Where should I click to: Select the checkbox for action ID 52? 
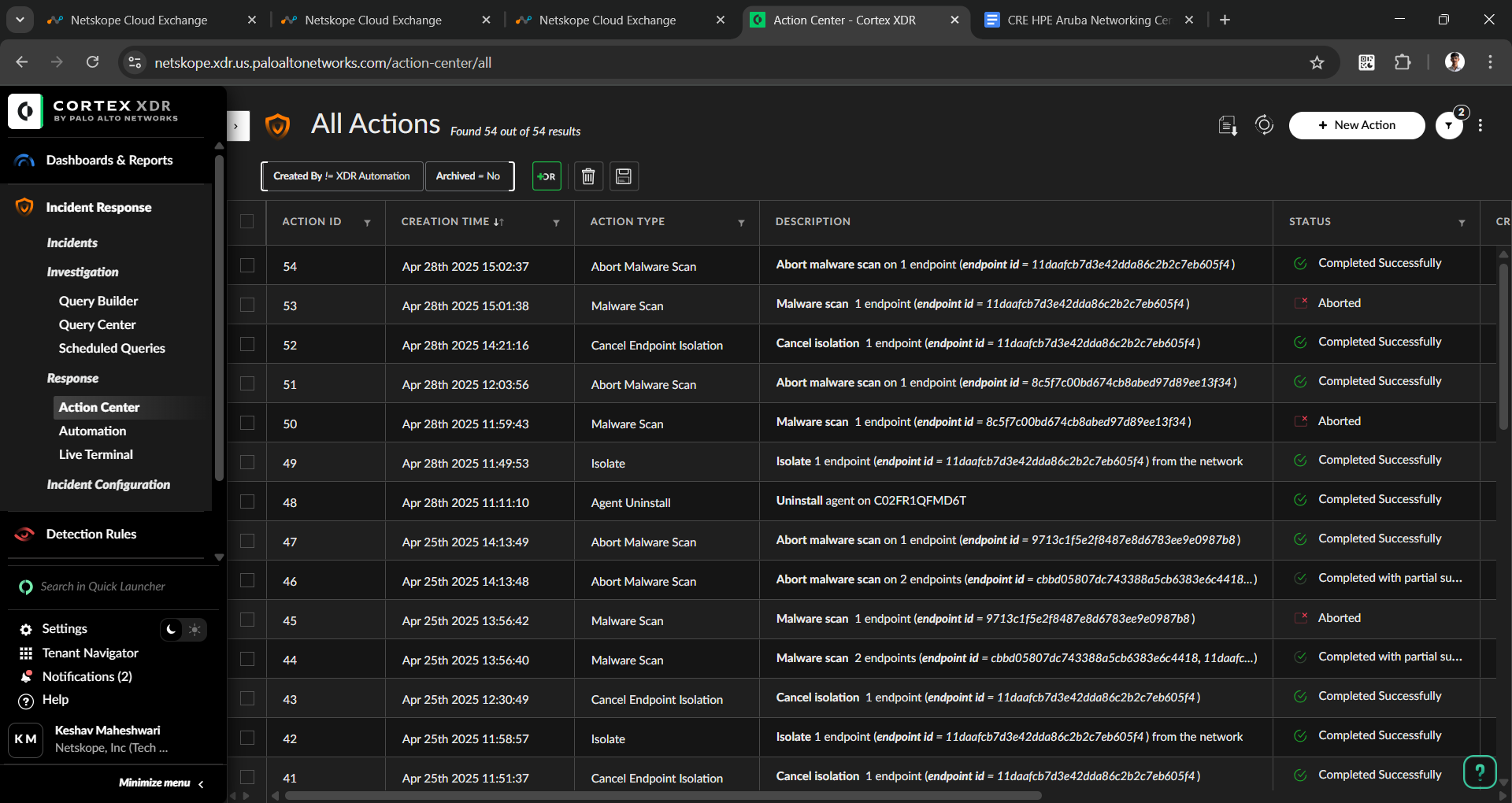[x=247, y=344]
